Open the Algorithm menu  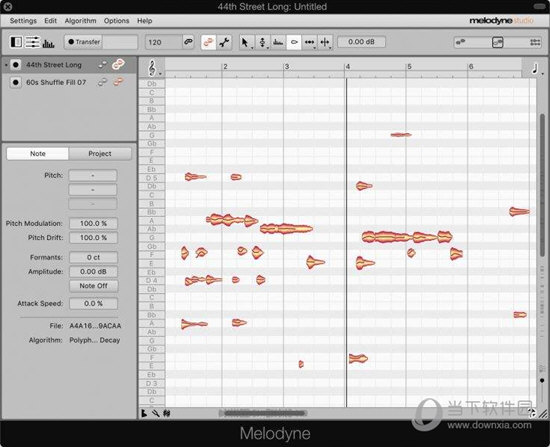tap(80, 21)
